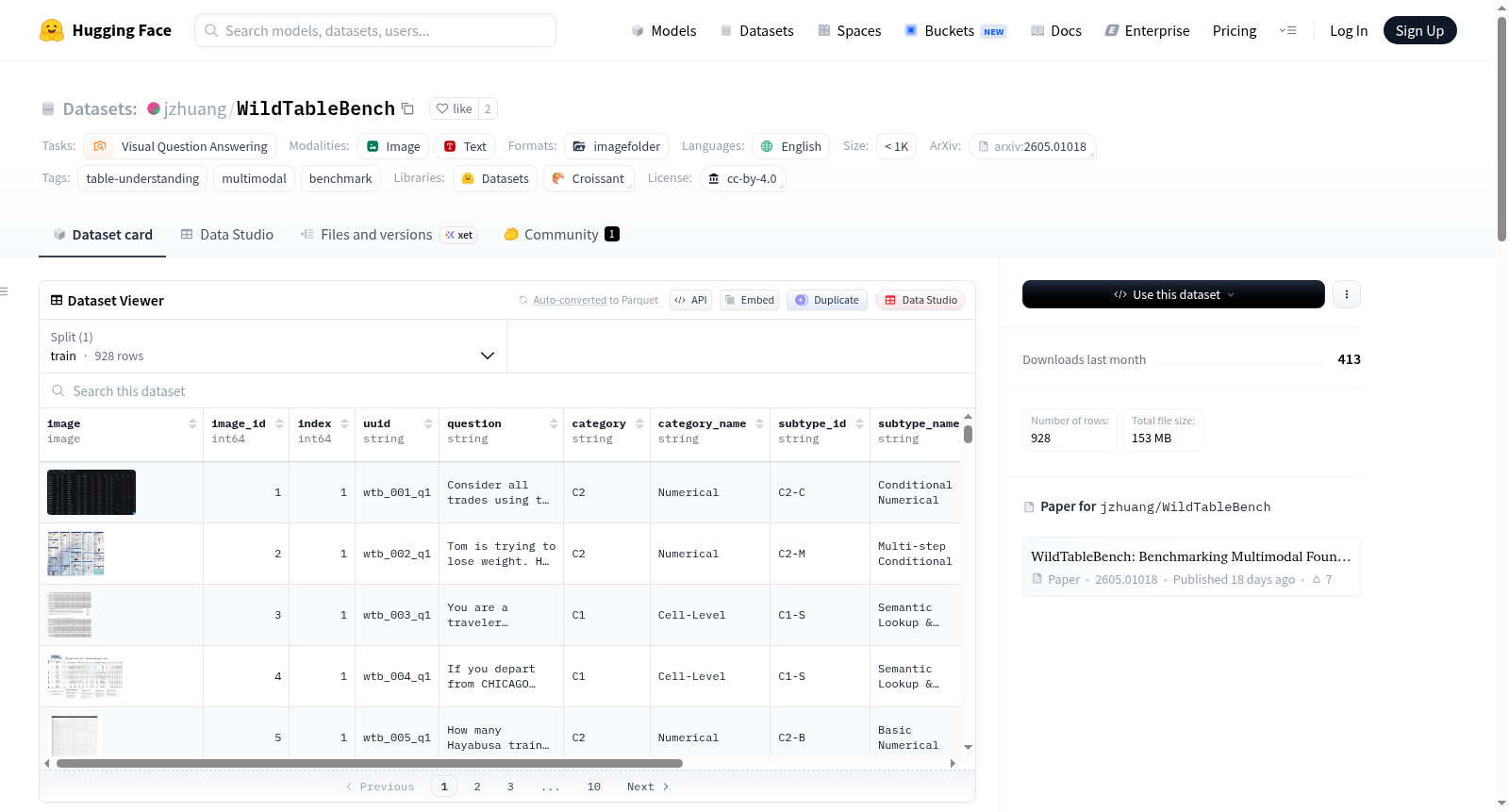Click the Hugging Face logo

(x=106, y=30)
